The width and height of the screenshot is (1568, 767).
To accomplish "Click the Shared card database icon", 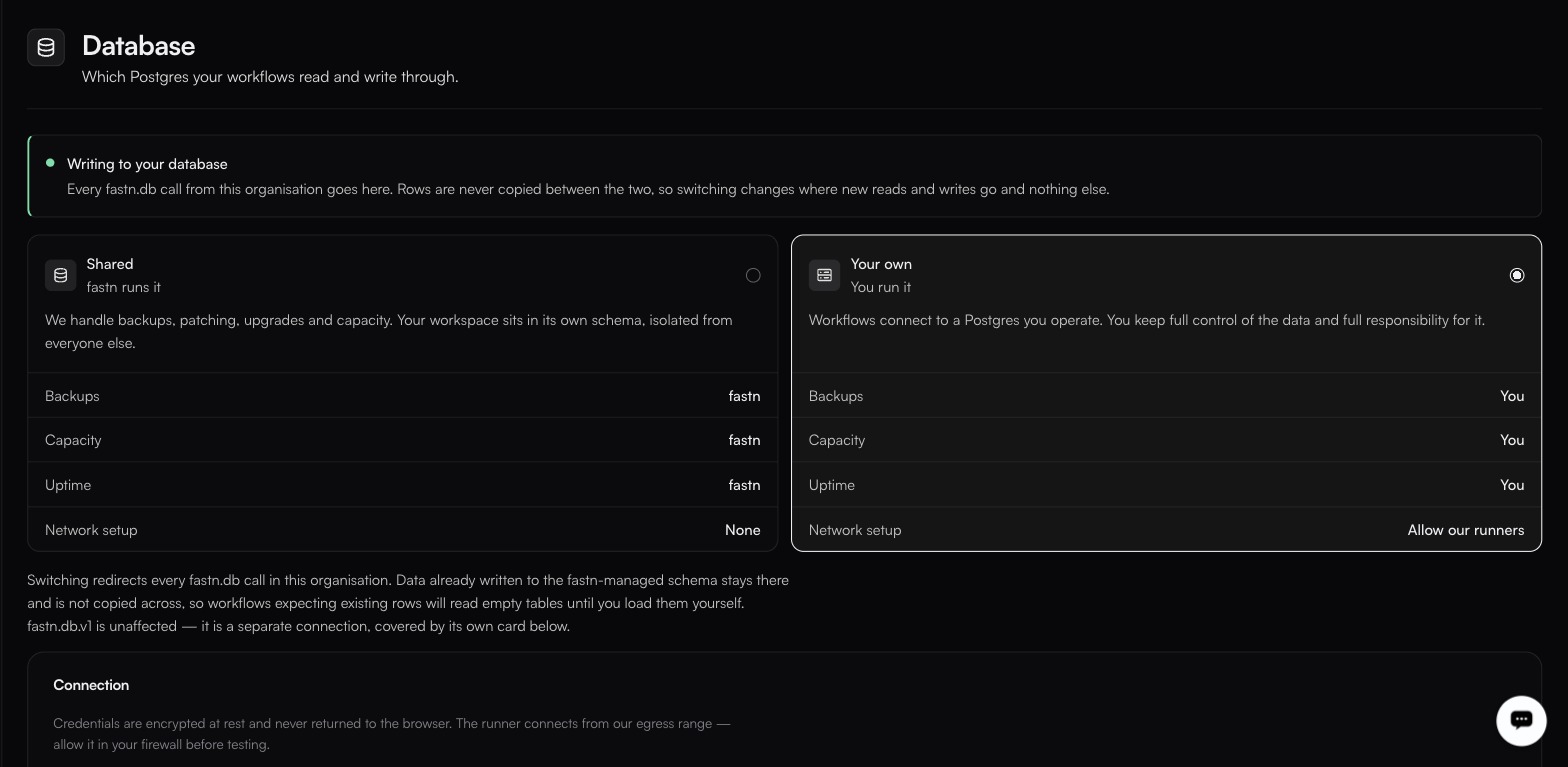I will 61,275.
